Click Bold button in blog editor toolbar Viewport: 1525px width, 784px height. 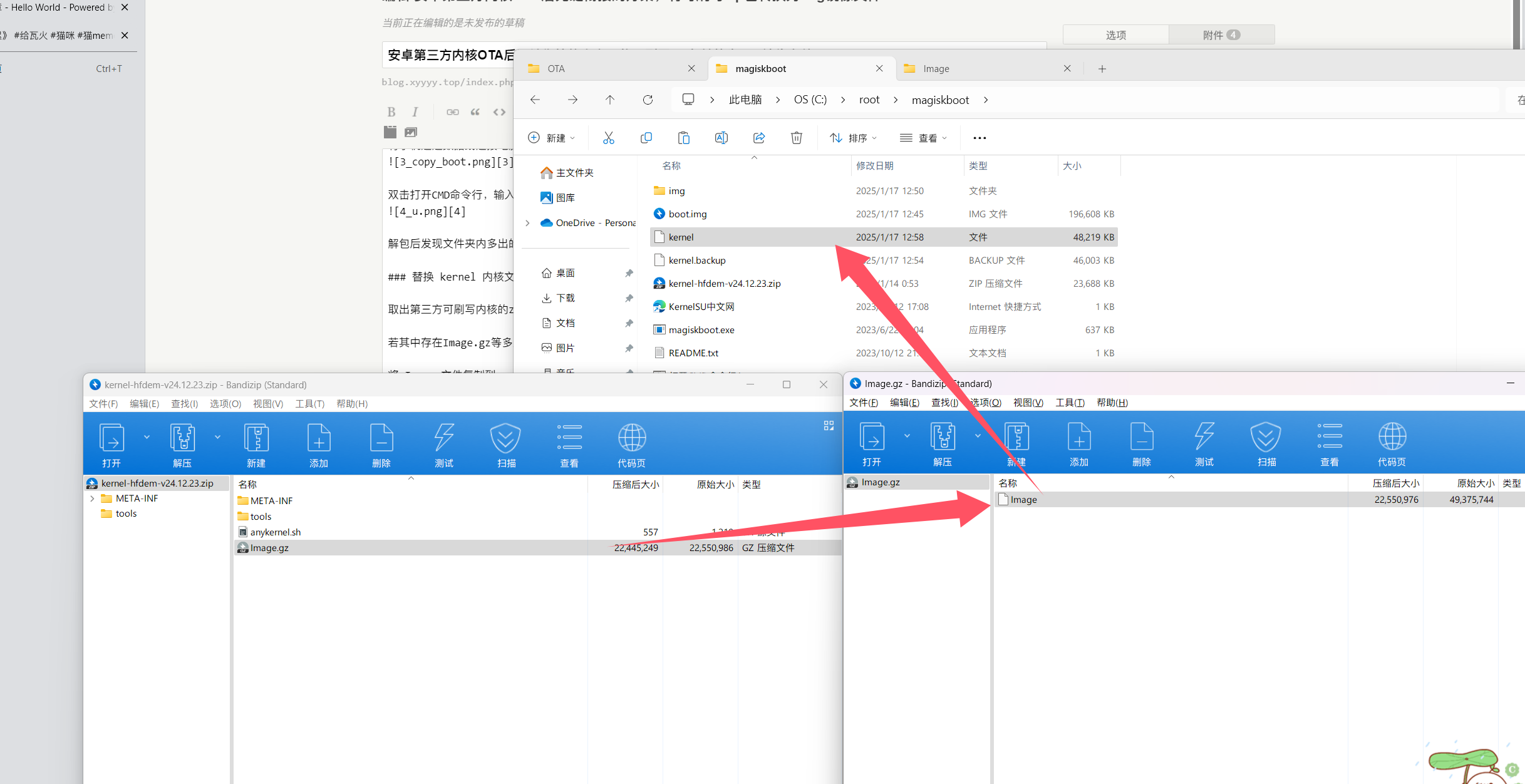[391, 112]
